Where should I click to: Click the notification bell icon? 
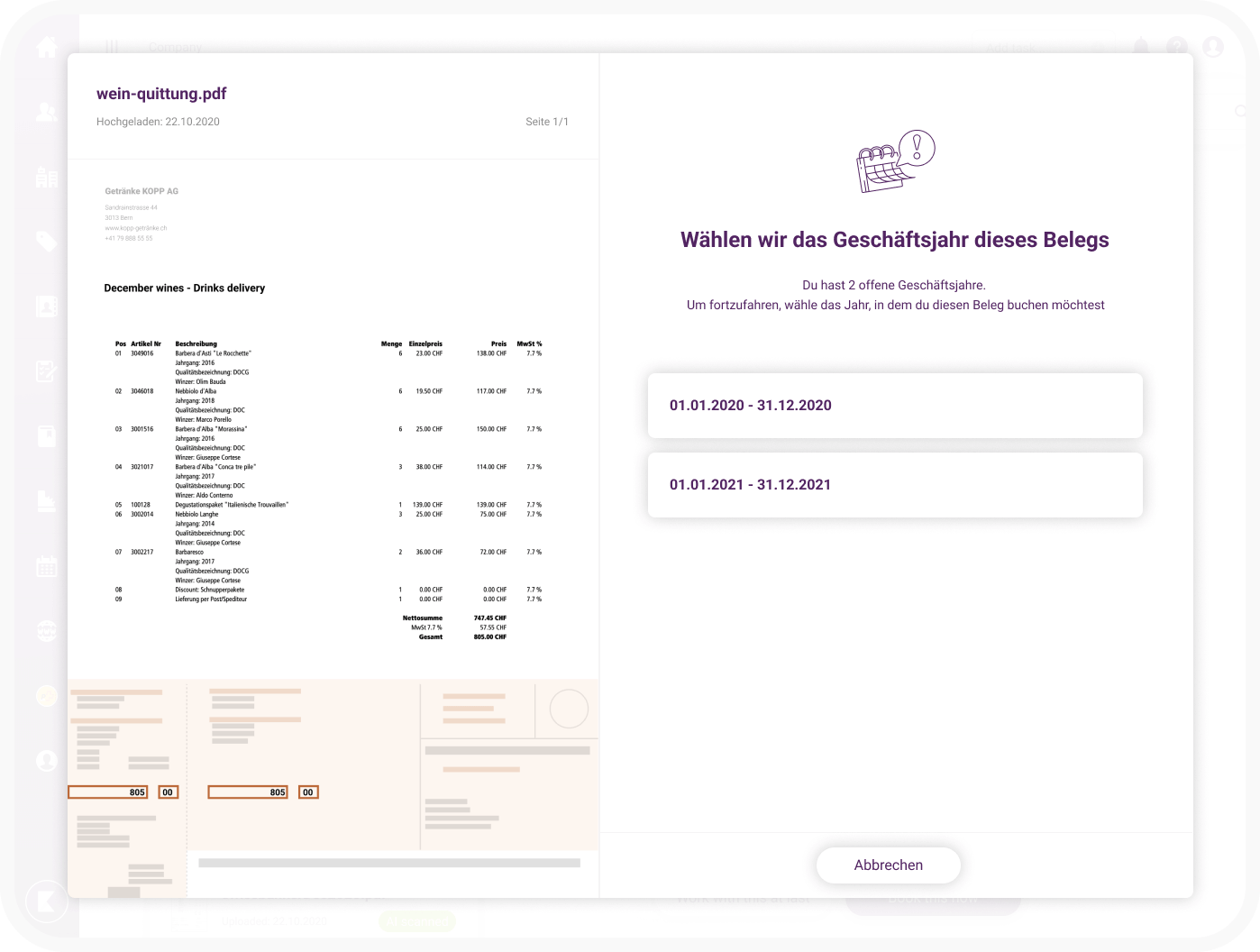click(1141, 47)
